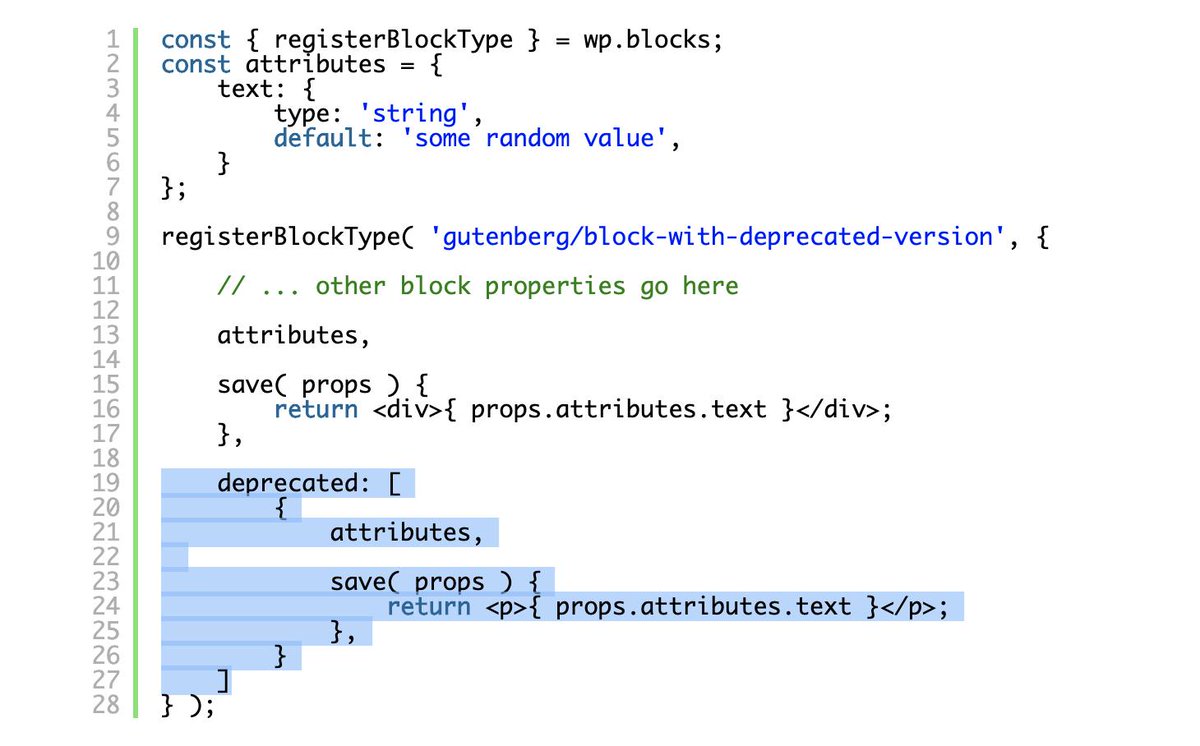
Task: Click the green gutter bar beside line 1
Action: (x=134, y=39)
